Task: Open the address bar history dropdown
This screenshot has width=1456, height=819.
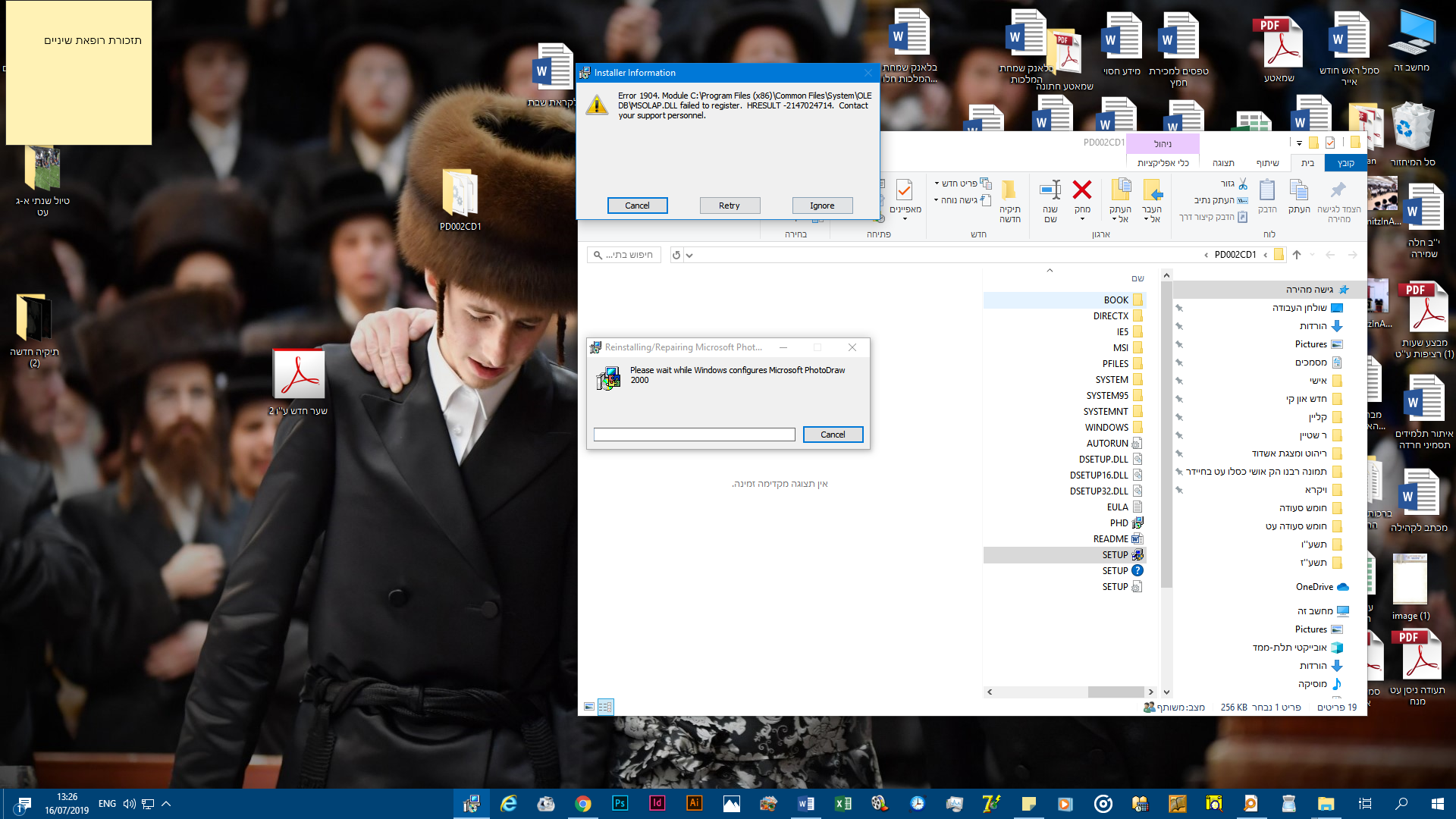Action: [x=689, y=256]
